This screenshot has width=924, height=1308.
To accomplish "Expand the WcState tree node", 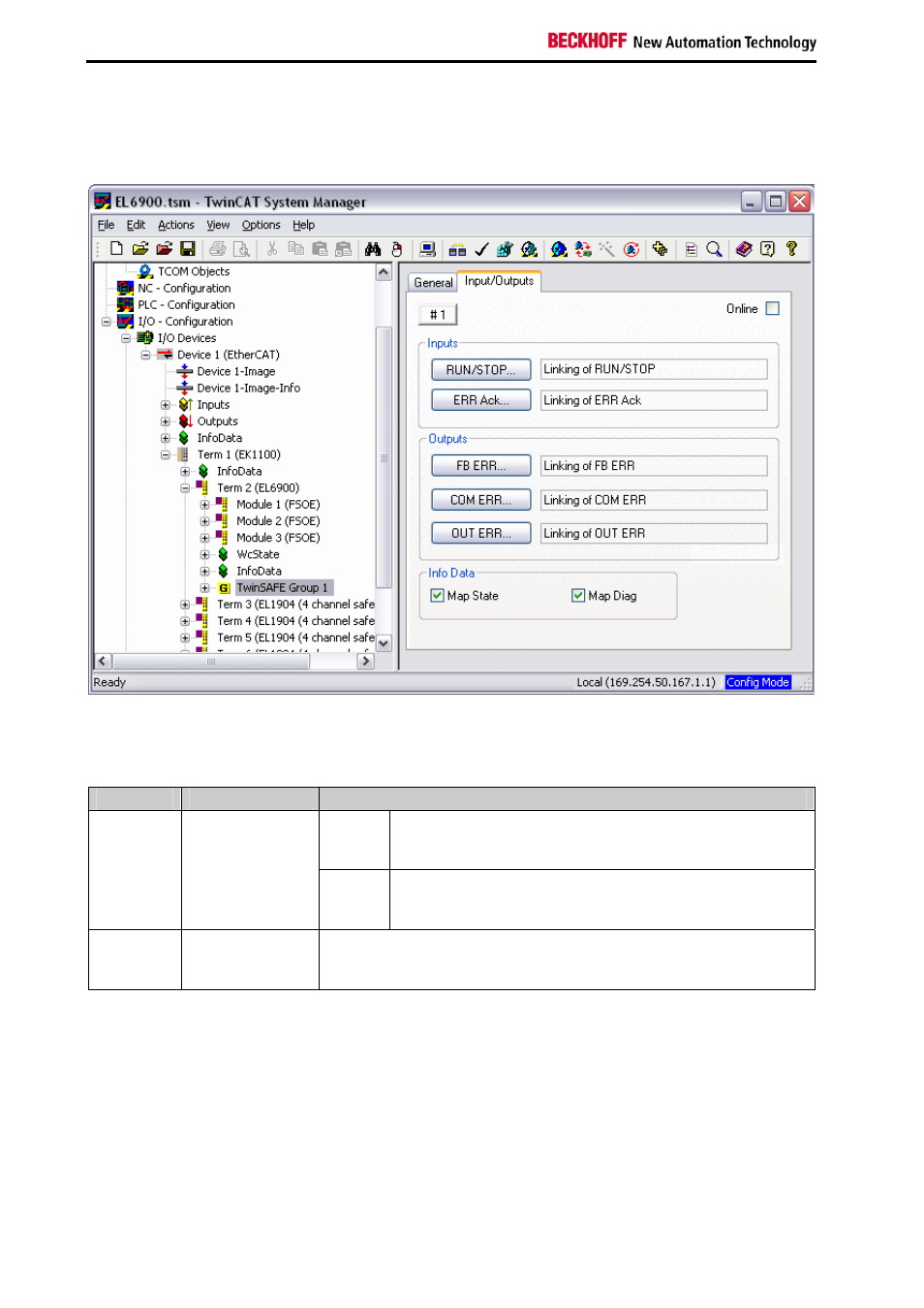I will pyautogui.click(x=204, y=555).
